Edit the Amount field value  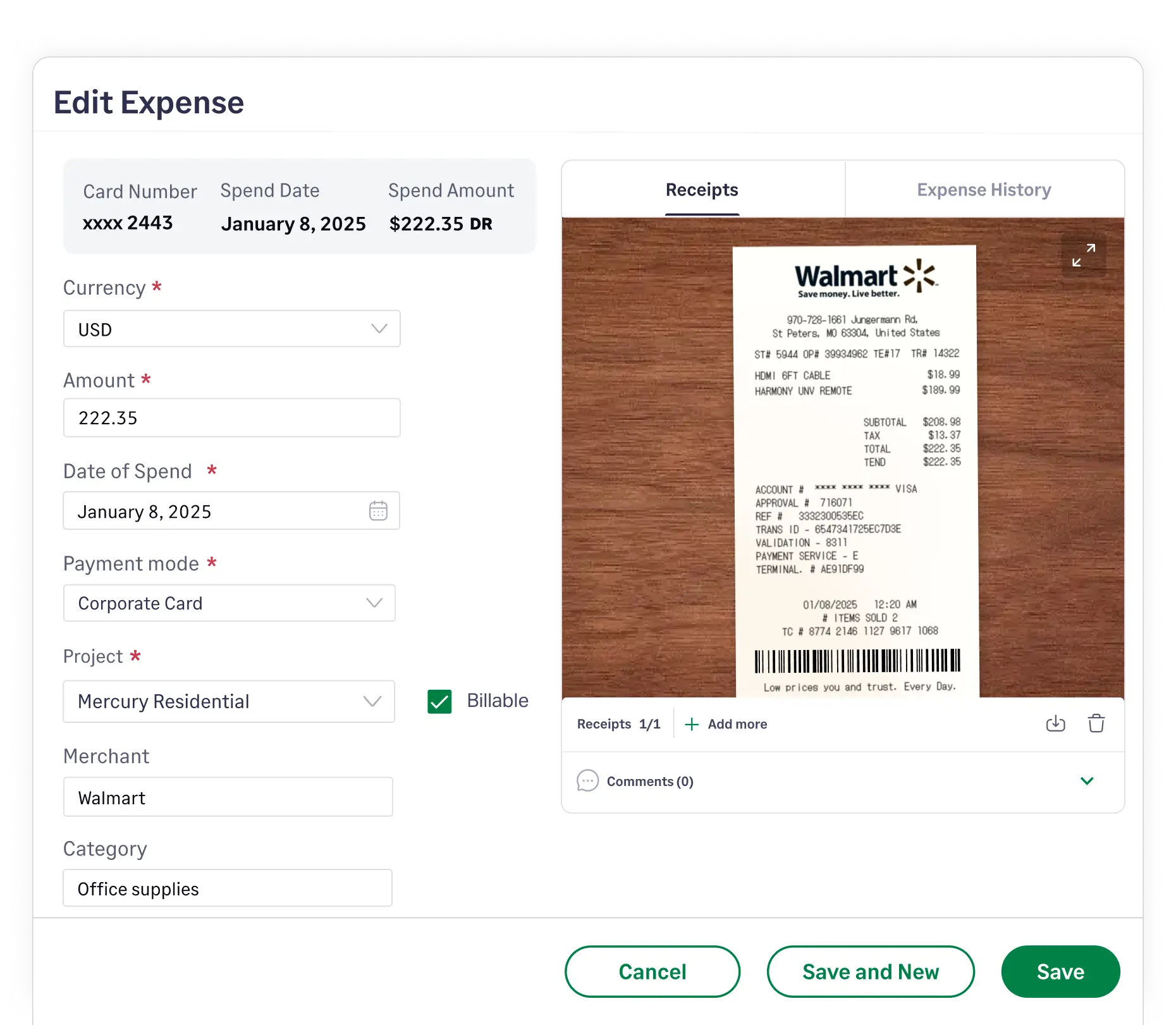pyautogui.click(x=231, y=417)
